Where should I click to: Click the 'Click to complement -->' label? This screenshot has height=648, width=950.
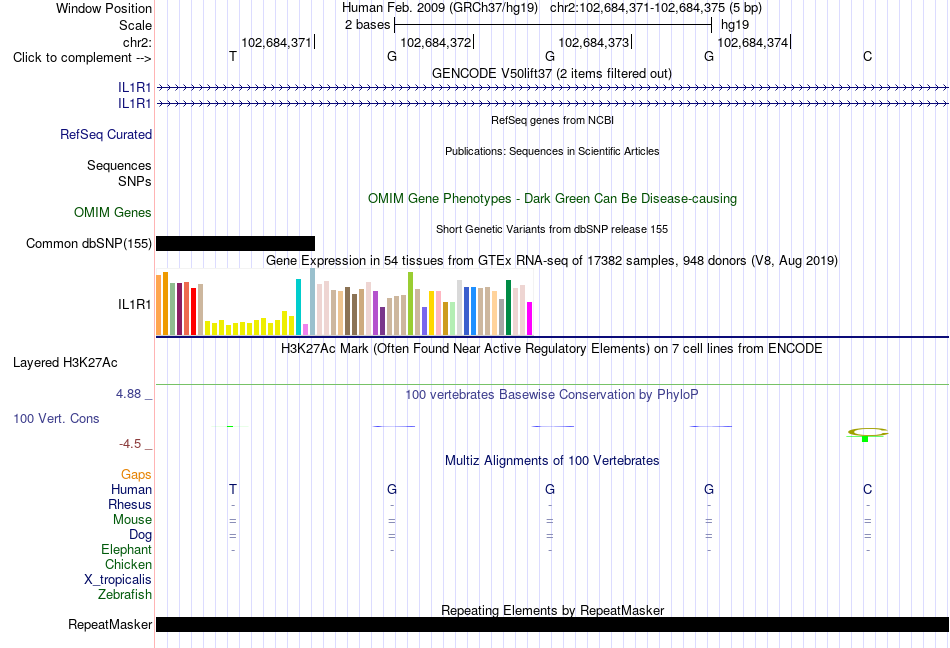click(x=82, y=58)
